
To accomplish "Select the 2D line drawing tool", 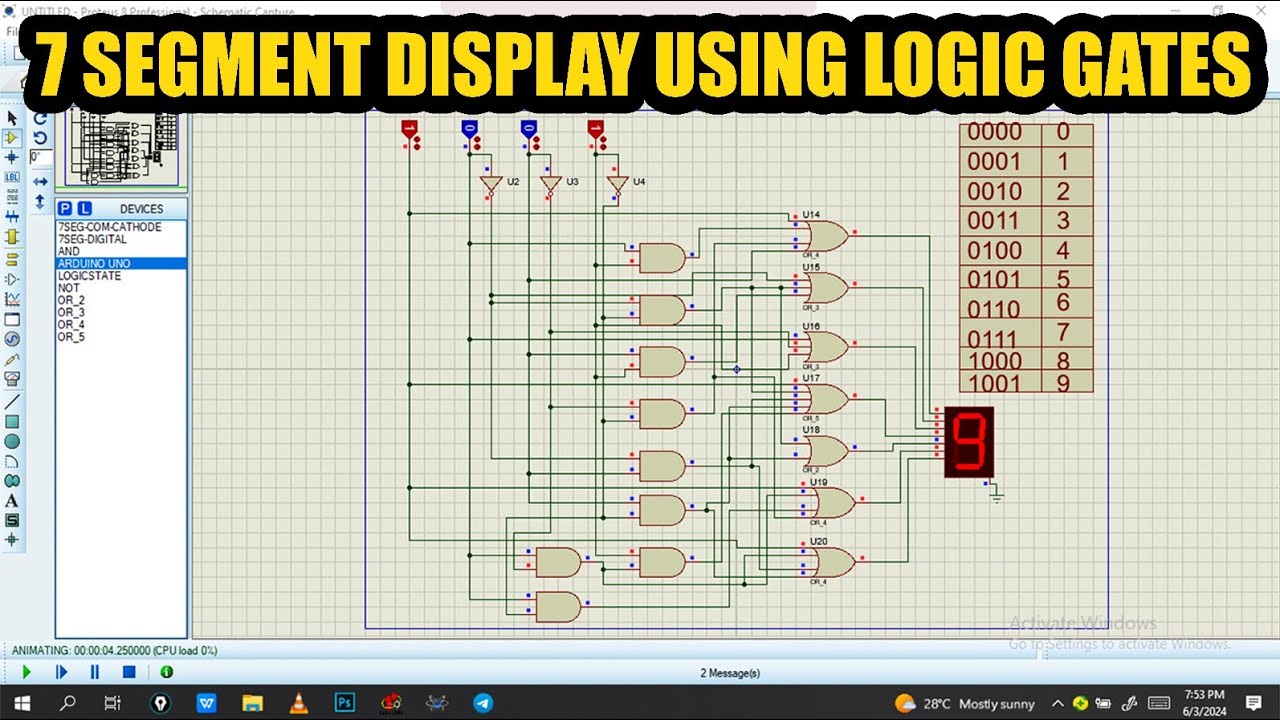I will pos(12,401).
